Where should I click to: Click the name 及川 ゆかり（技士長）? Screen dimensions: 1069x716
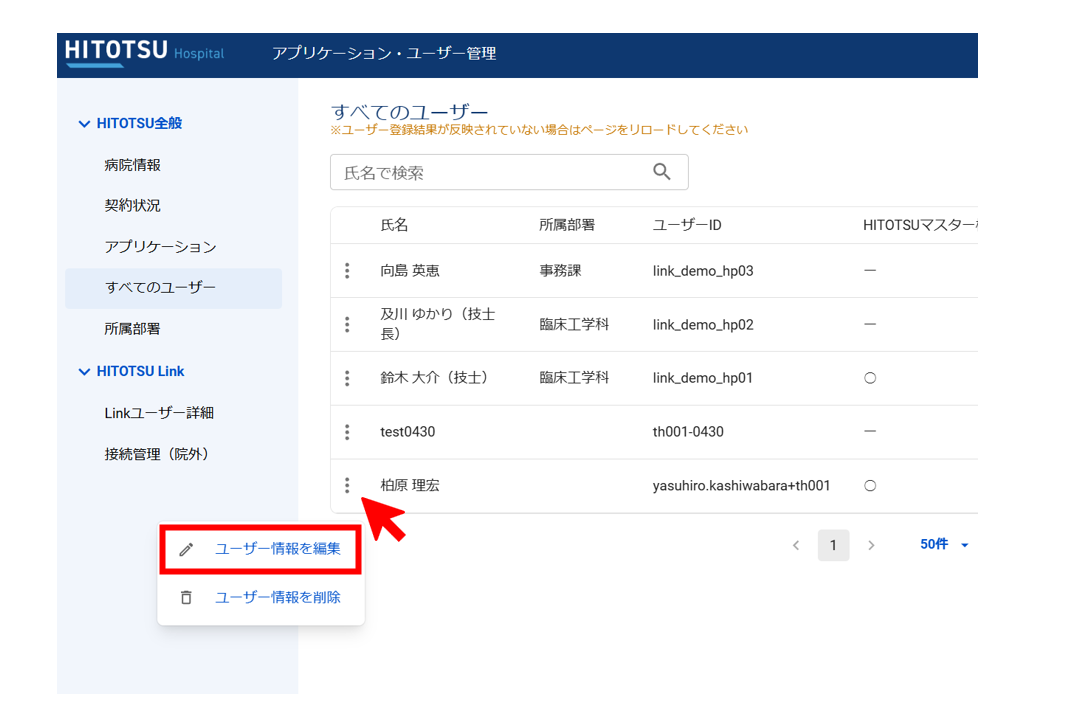click(438, 324)
